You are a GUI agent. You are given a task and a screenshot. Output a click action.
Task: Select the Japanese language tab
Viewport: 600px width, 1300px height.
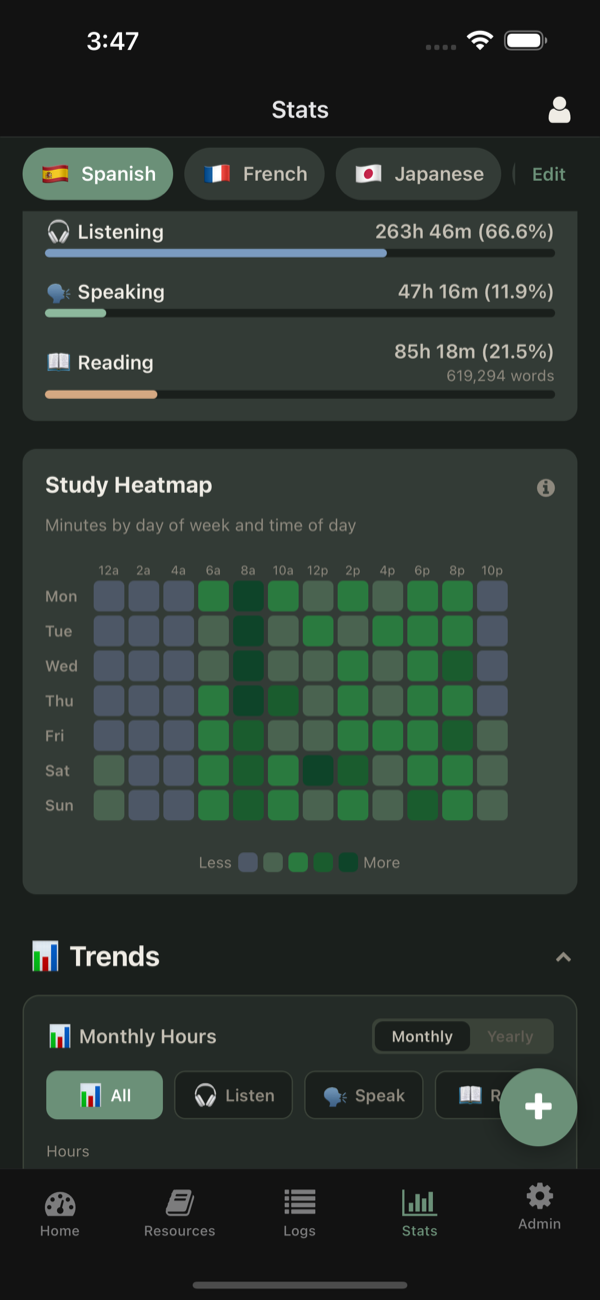[418, 174]
